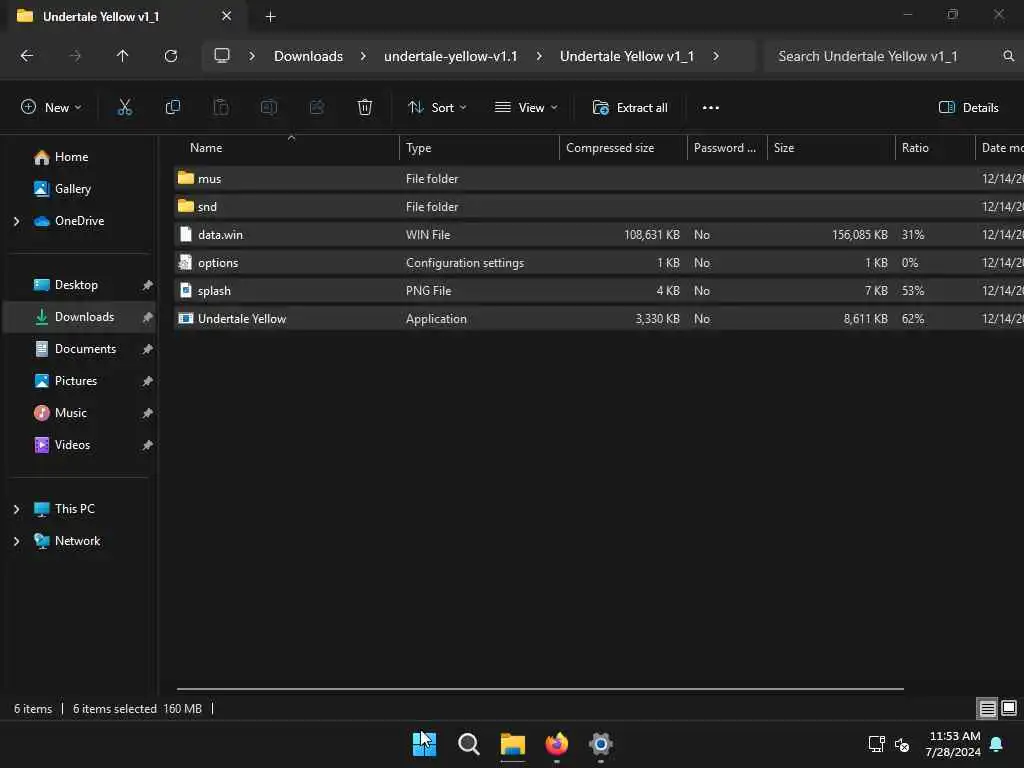Open Pictures in the sidebar
Image resolution: width=1024 pixels, height=768 pixels.
(x=76, y=381)
